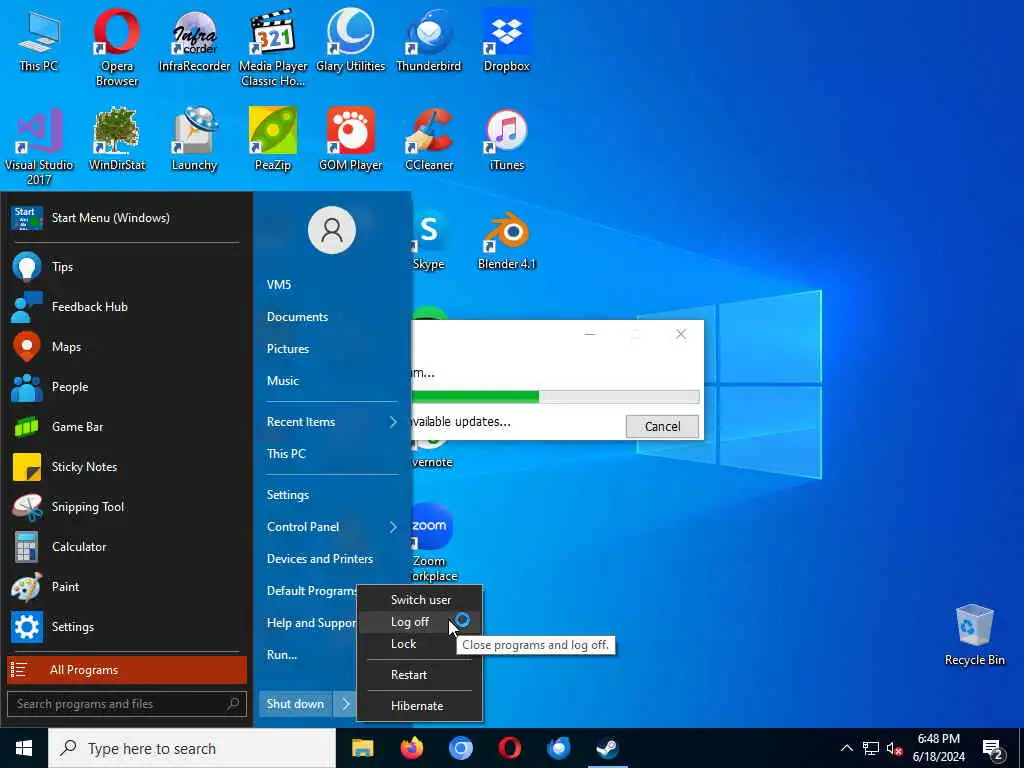Expand the Shut down options arrow
Image resolution: width=1024 pixels, height=768 pixels.
point(345,704)
